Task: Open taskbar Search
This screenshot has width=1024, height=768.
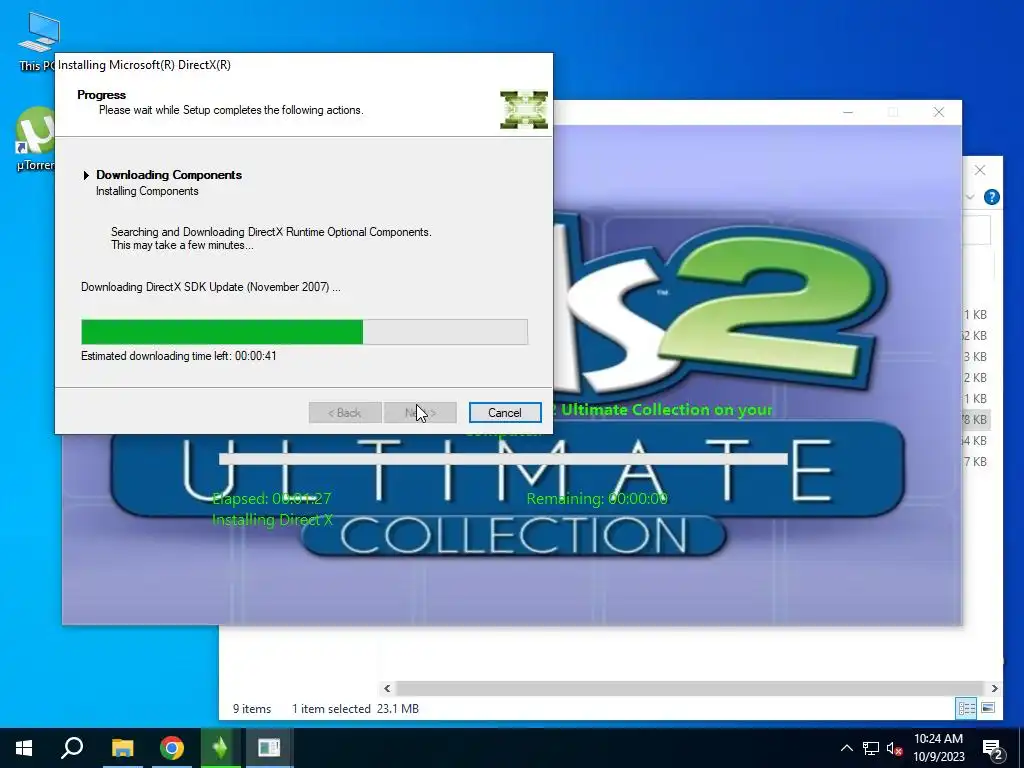Action: [x=72, y=748]
